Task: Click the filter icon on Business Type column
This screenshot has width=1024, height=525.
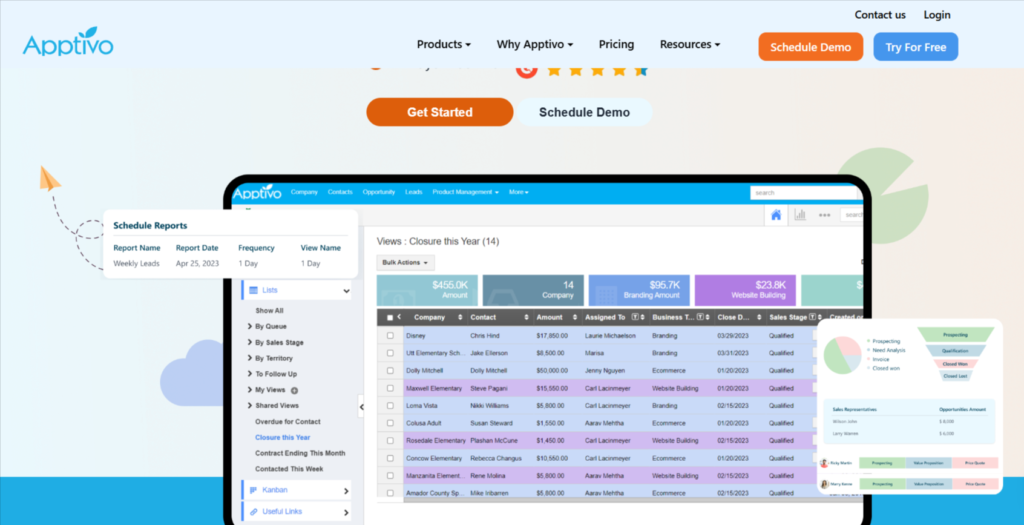Action: pos(700,317)
